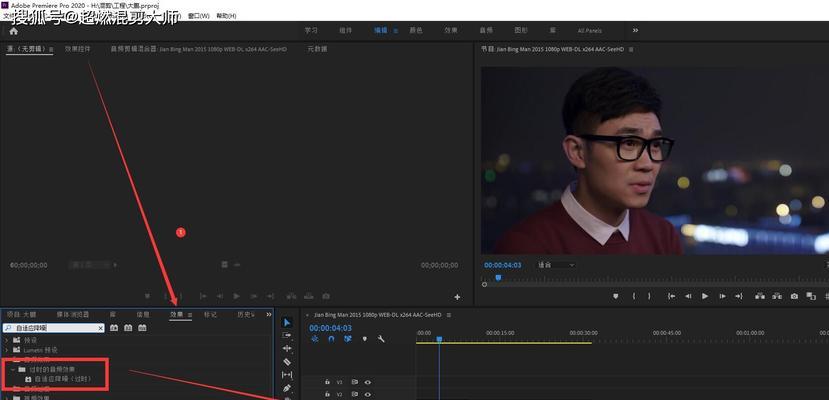This screenshot has width=829, height=400.
Task: Toggle the lock on track V3
Action: pos(327,382)
